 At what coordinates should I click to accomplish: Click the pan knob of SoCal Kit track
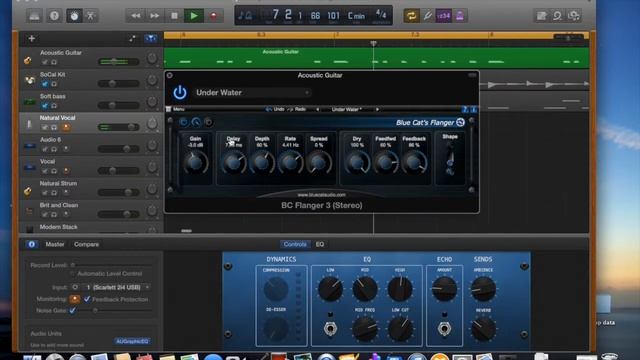pos(152,80)
